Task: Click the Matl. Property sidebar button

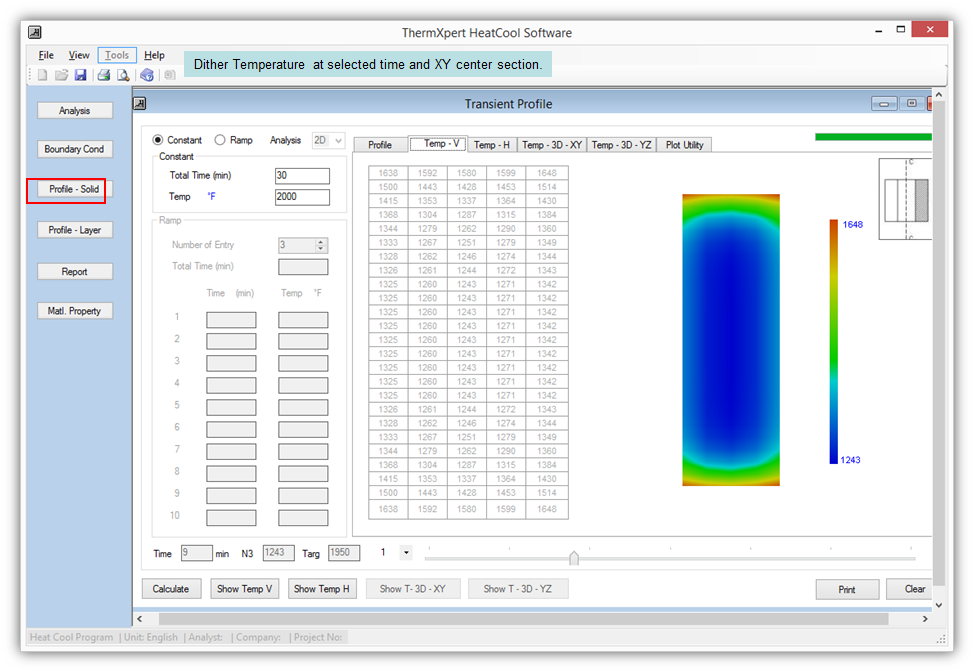Action: [75, 311]
